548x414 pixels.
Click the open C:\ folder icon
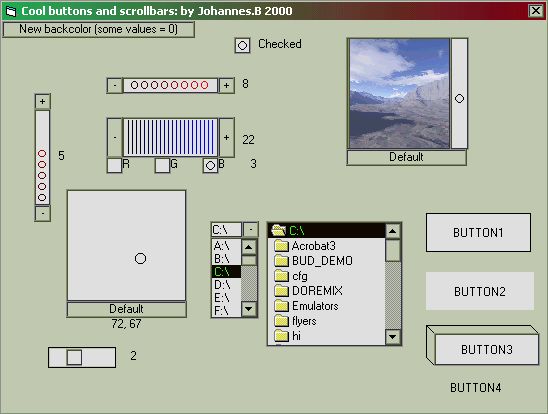(x=279, y=230)
